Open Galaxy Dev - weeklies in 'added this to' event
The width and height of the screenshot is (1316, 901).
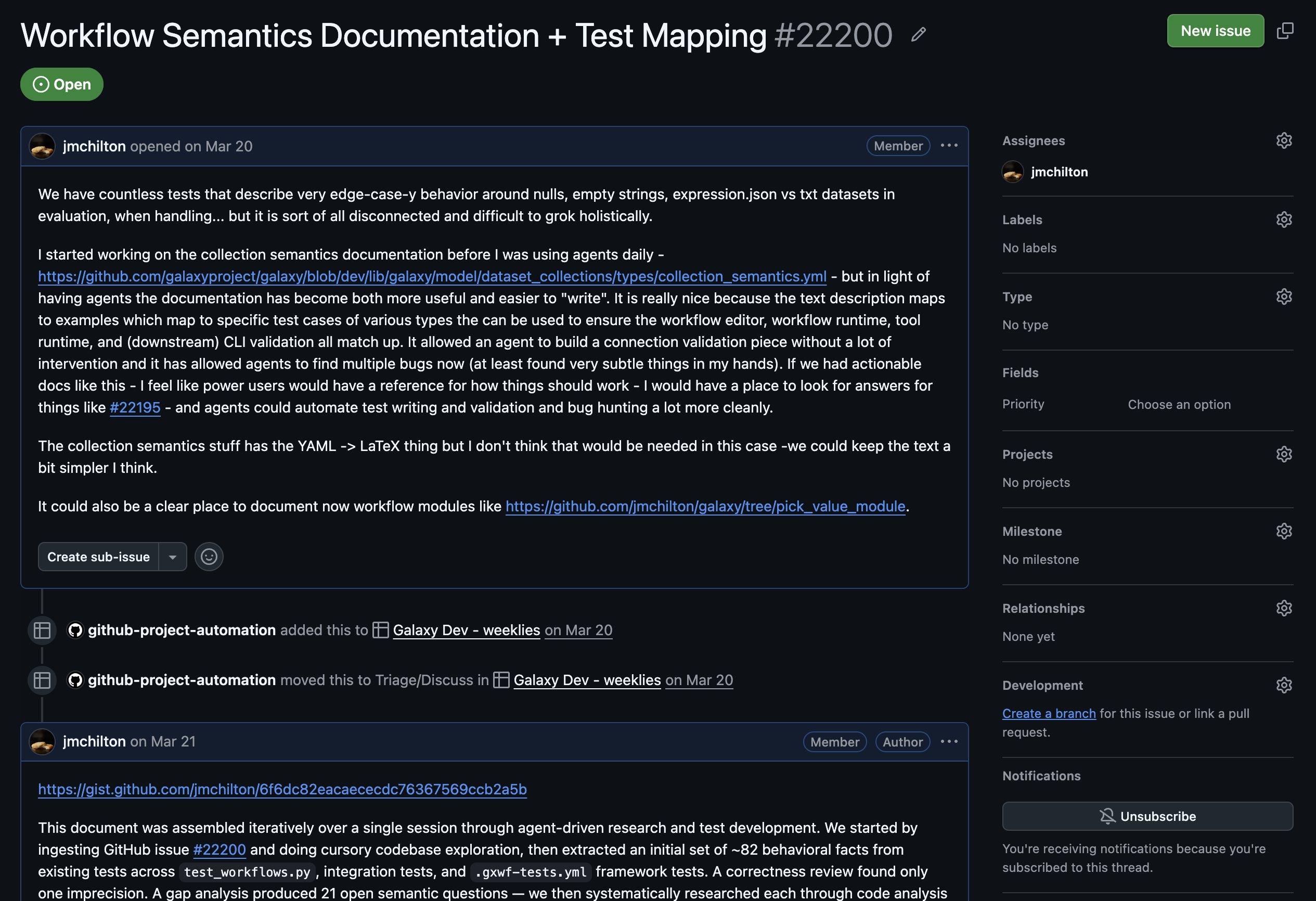click(x=466, y=630)
